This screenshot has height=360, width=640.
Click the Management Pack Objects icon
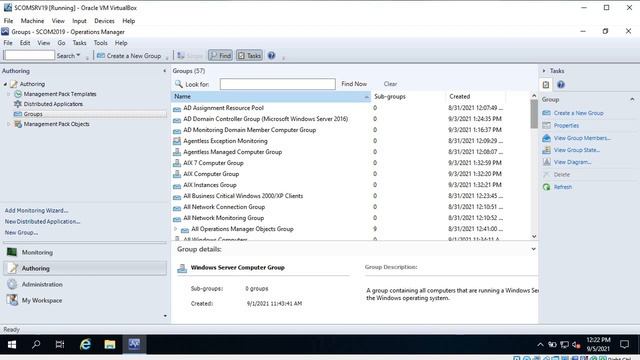click(x=18, y=124)
